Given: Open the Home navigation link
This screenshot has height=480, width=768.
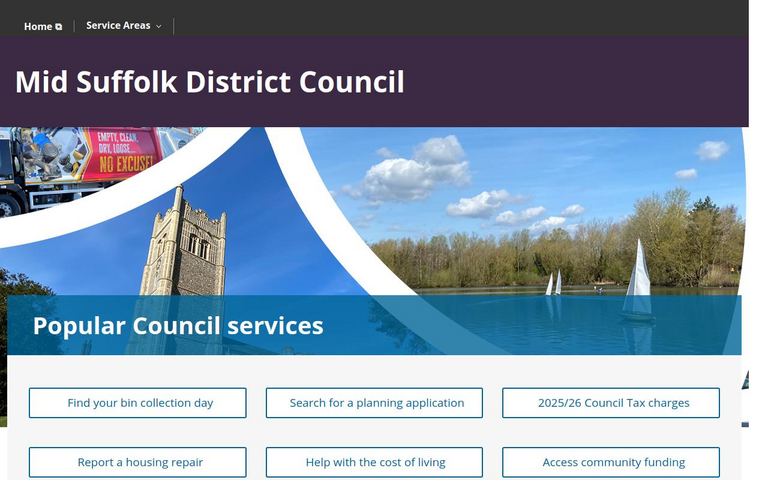Looking at the screenshot, I should click(38, 27).
